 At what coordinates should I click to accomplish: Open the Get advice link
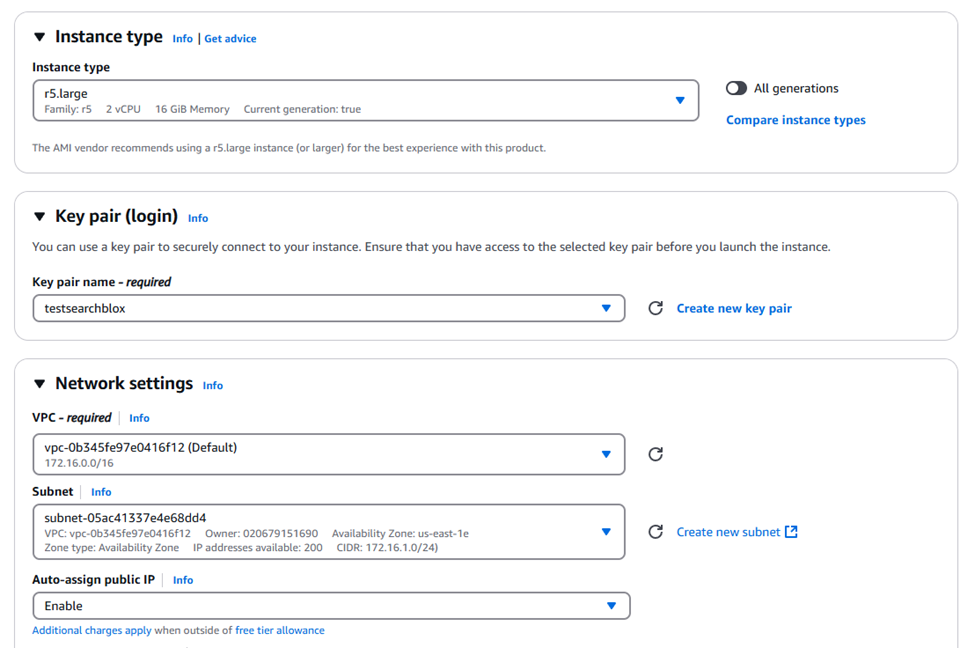coord(230,39)
